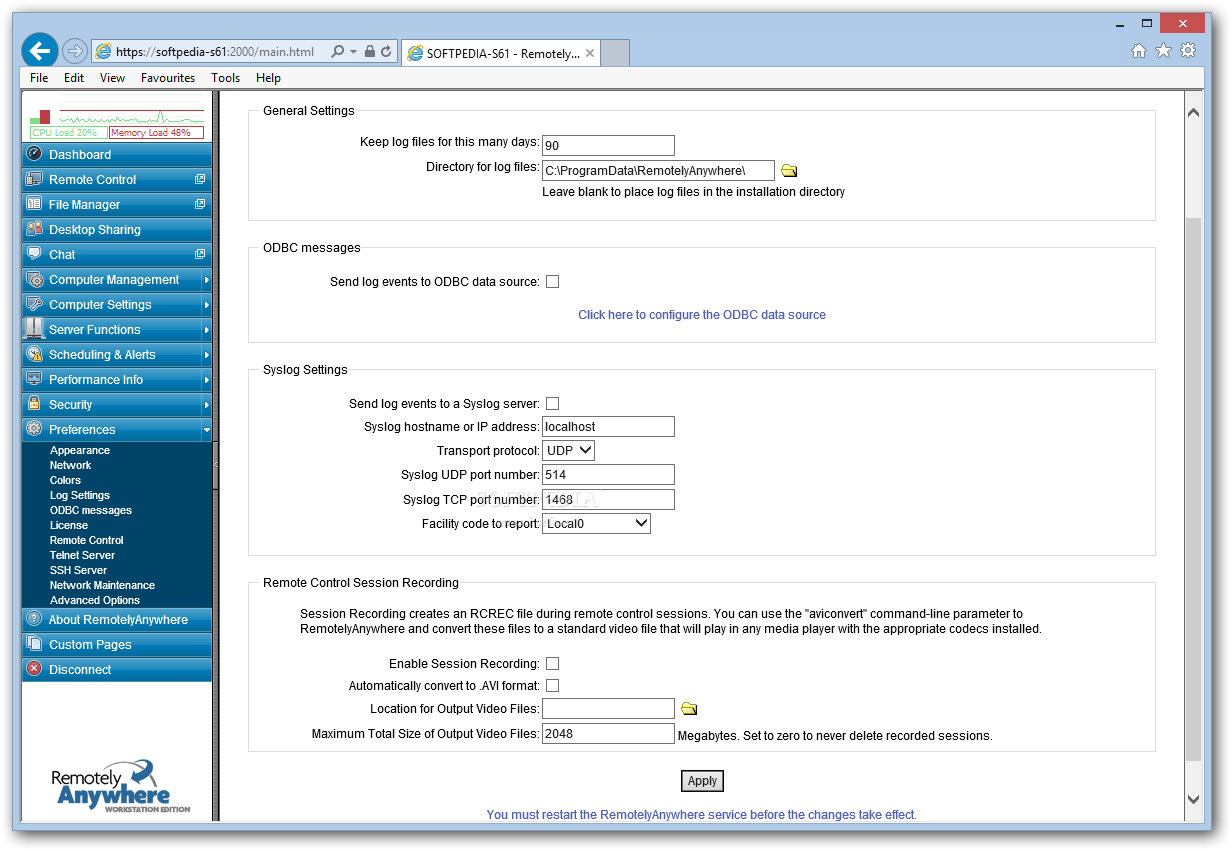Click the Refresh icon in address bar
This screenshot has width=1232, height=851.
point(386,51)
